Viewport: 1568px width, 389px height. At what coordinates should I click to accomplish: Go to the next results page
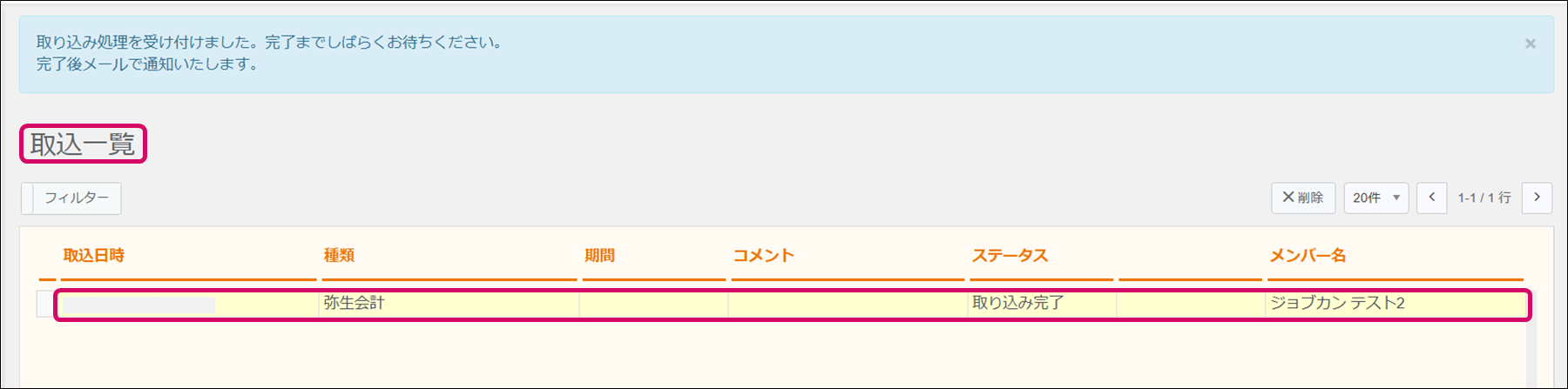(1537, 198)
